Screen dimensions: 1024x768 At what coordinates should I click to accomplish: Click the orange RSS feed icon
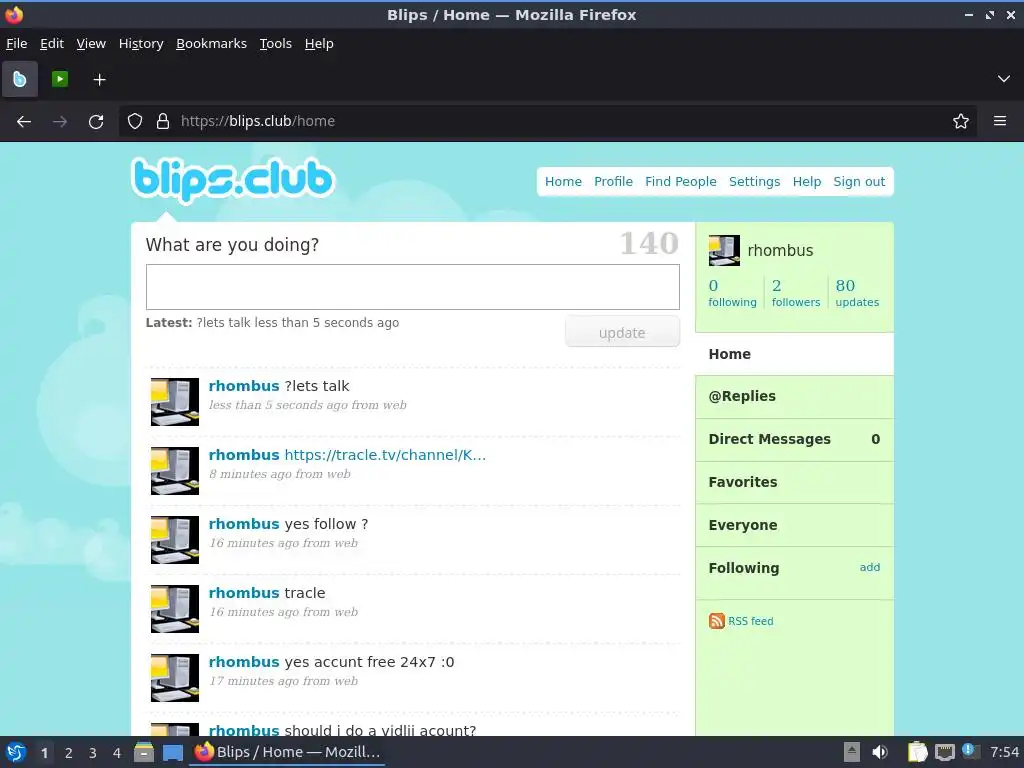[x=716, y=621]
